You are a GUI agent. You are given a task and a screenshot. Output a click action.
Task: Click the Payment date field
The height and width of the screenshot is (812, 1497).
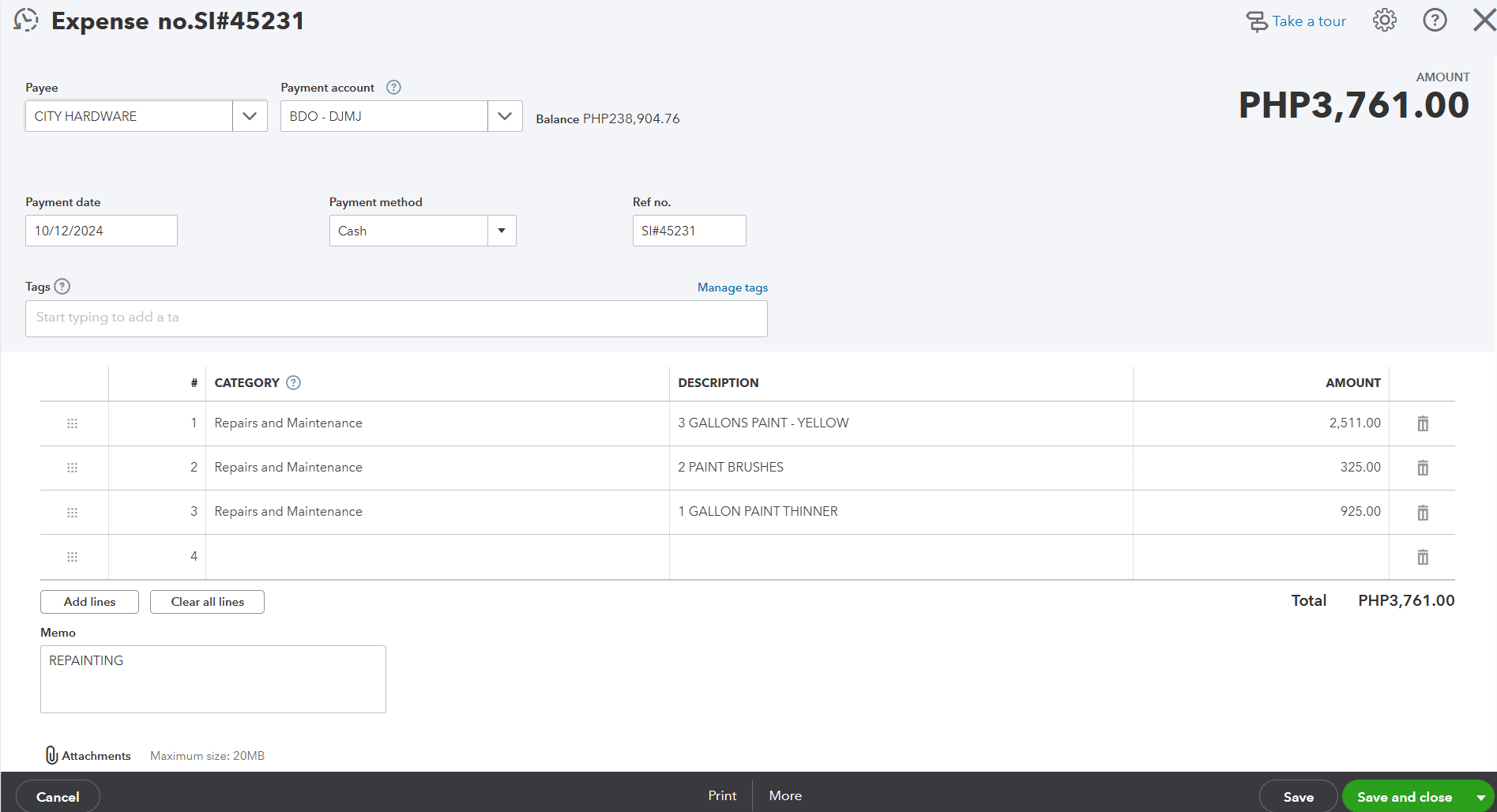101,231
